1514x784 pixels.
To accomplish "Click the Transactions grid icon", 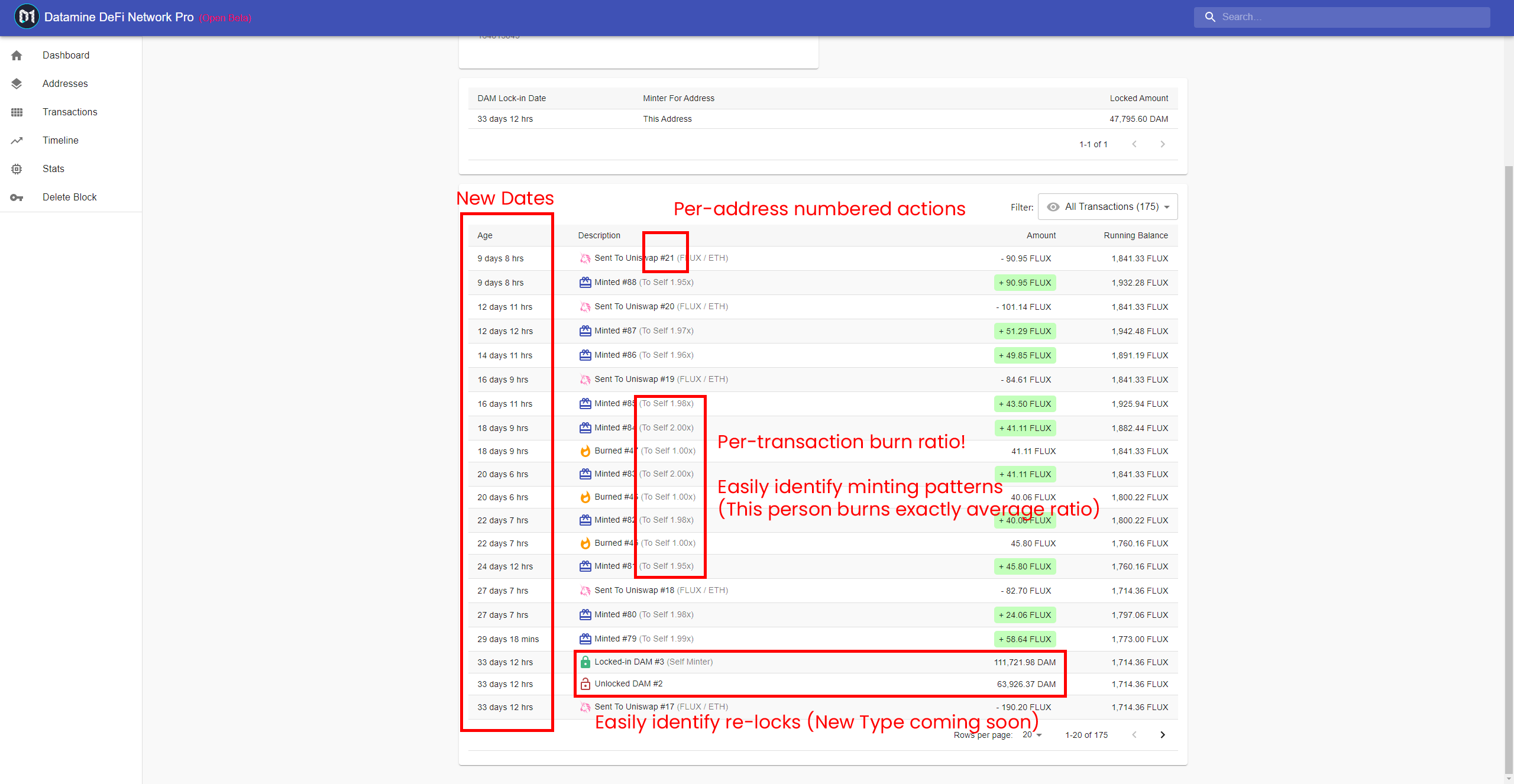I will [17, 112].
